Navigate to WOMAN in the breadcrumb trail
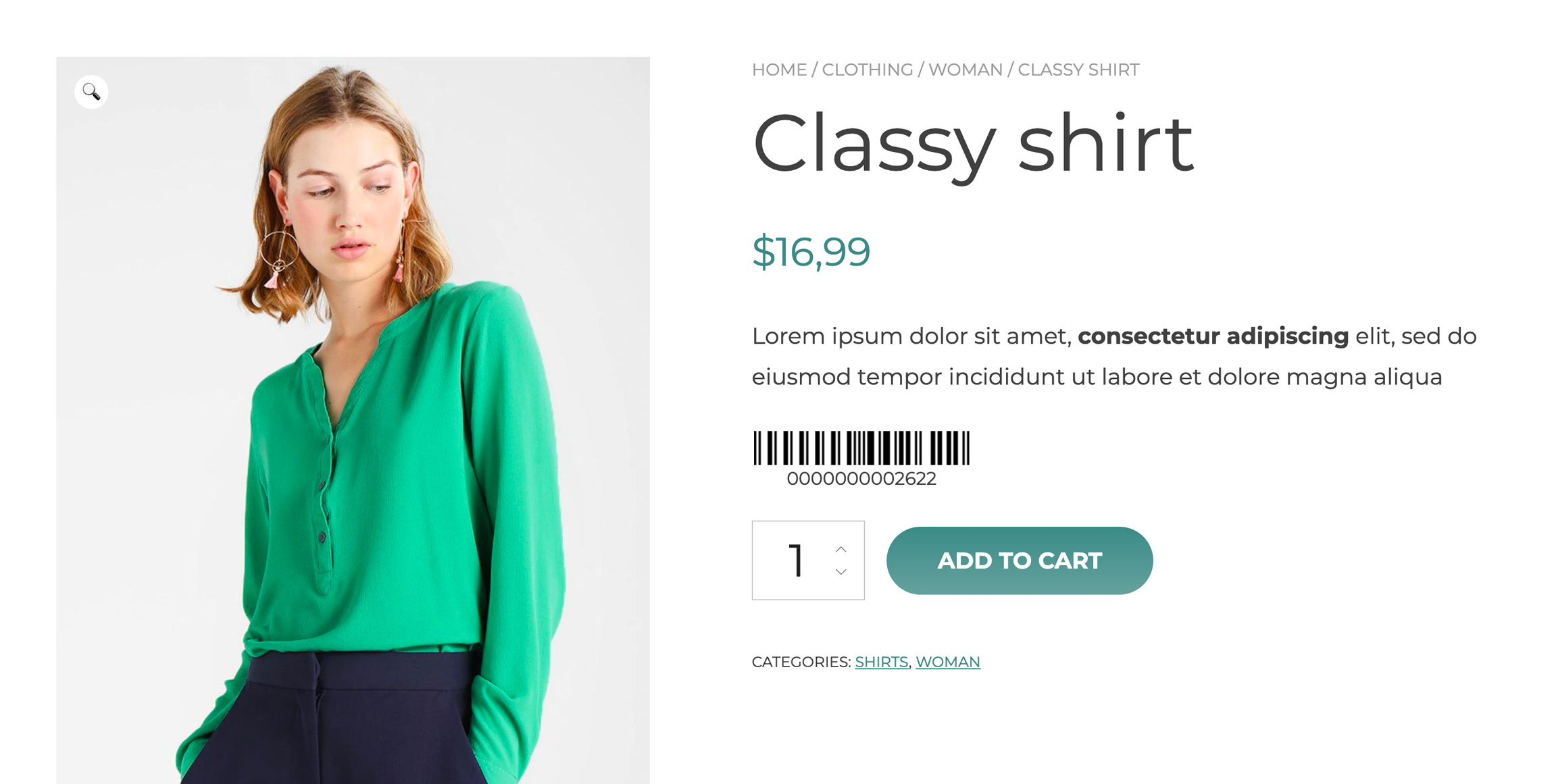This screenshot has height=784, width=1554. click(965, 70)
